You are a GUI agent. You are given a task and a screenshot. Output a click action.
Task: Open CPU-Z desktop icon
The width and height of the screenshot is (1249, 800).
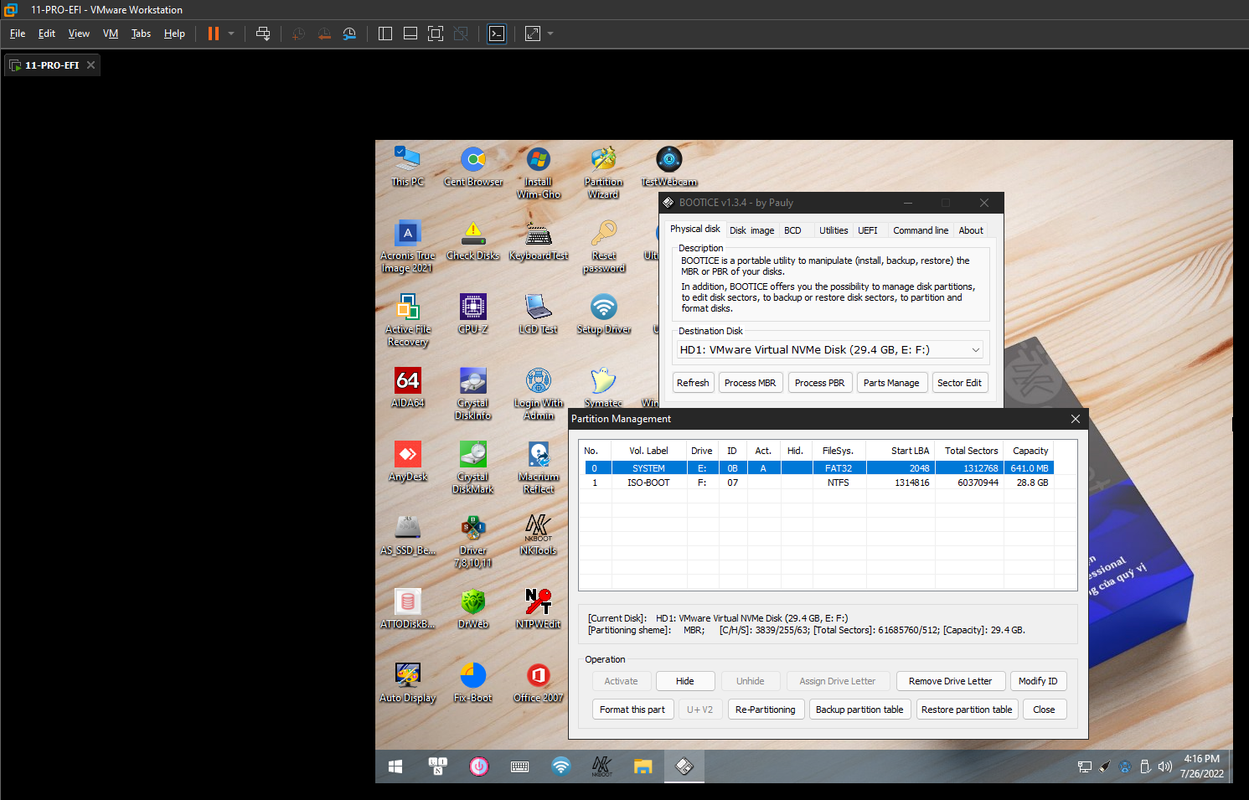pyautogui.click(x=473, y=314)
